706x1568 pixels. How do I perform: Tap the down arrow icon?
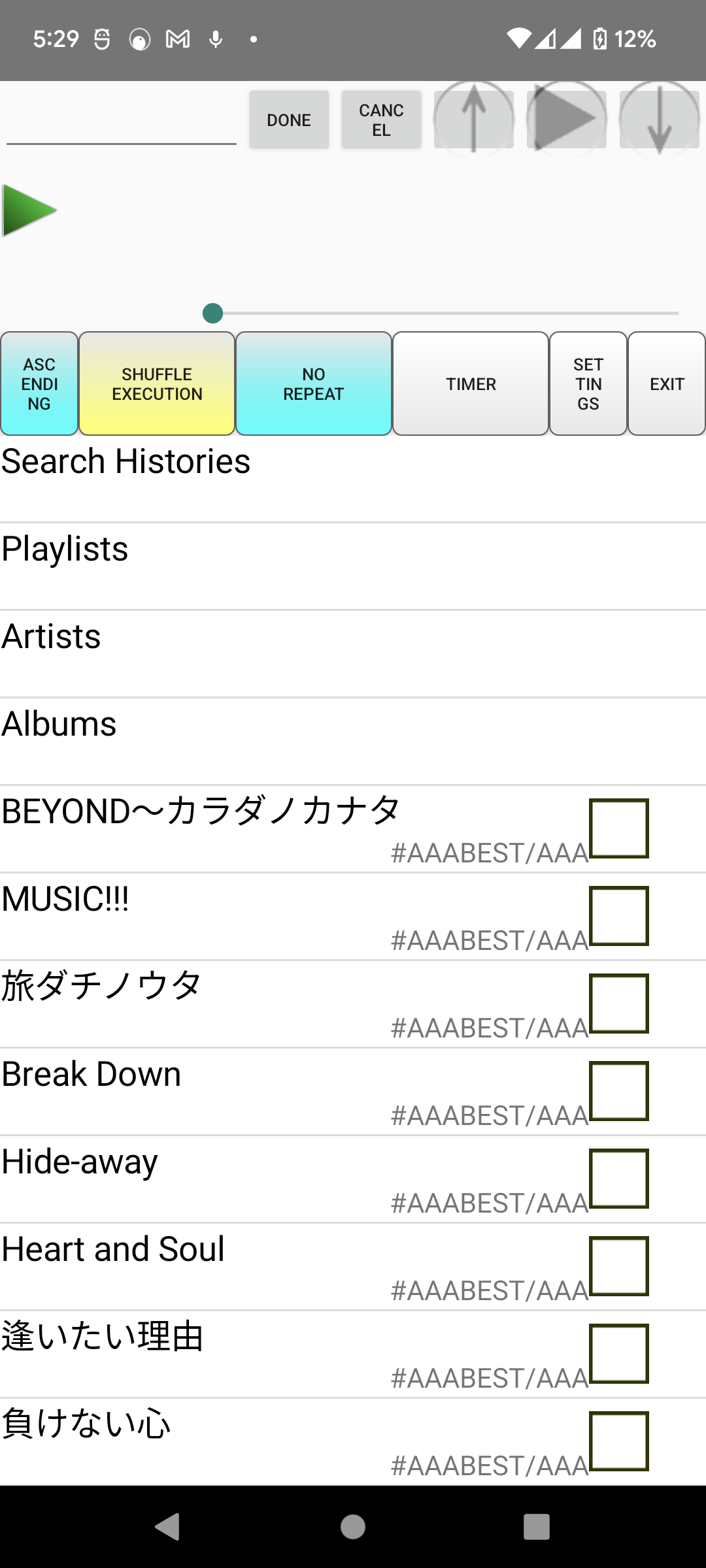pyautogui.click(x=660, y=119)
